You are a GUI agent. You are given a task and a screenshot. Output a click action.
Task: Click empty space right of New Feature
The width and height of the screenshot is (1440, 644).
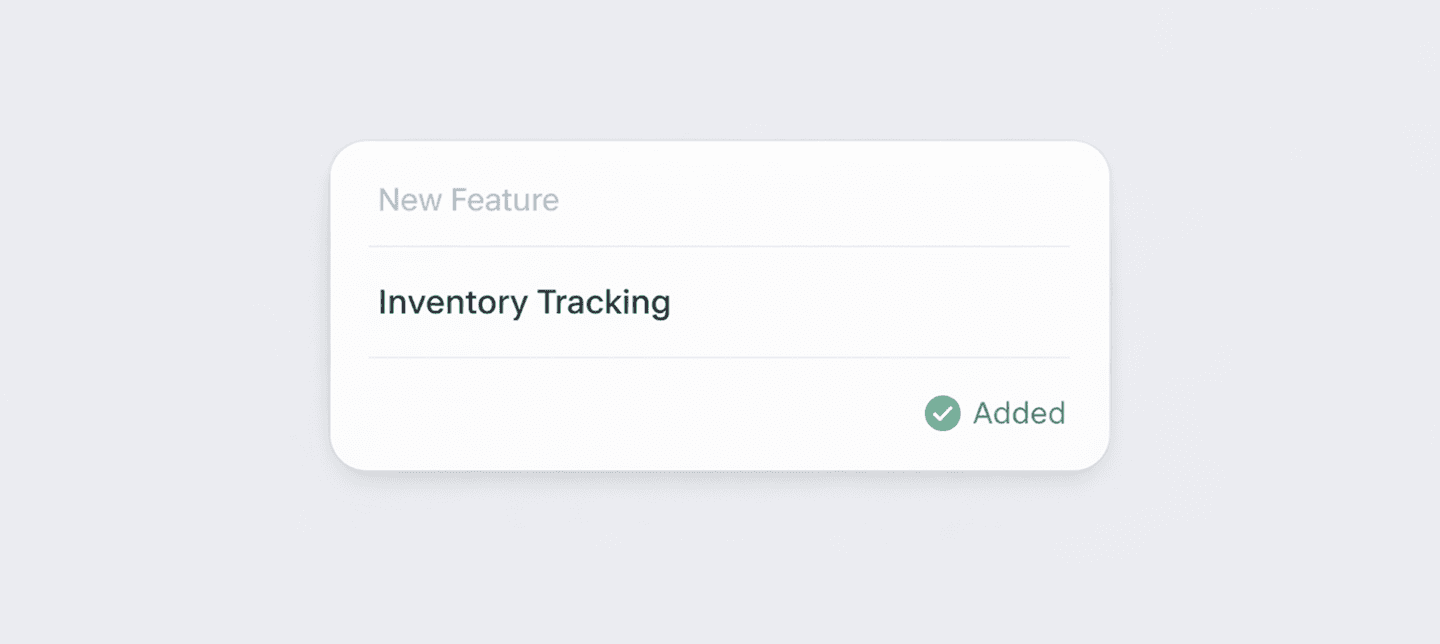pyautogui.click(x=810, y=200)
